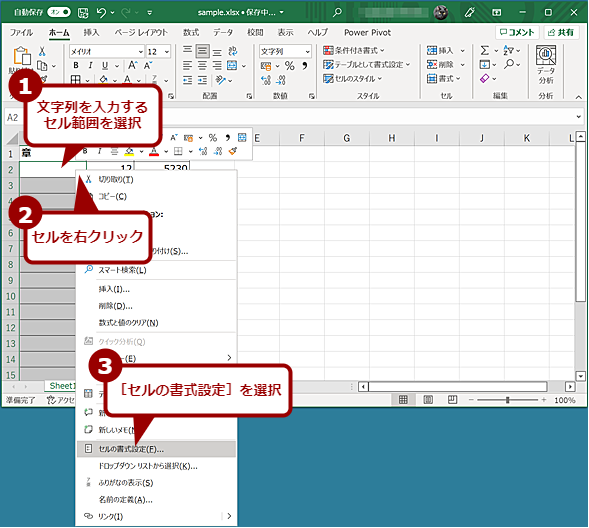Click the increase decimal icon in ribbon

pos(266,80)
